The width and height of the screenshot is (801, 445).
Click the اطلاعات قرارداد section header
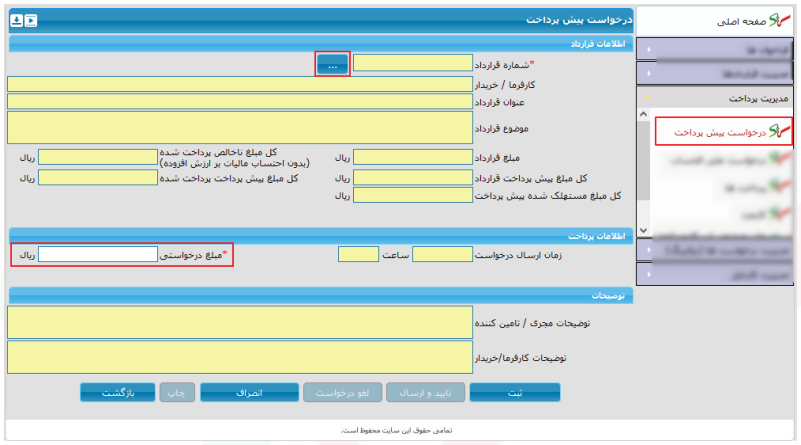[321, 44]
